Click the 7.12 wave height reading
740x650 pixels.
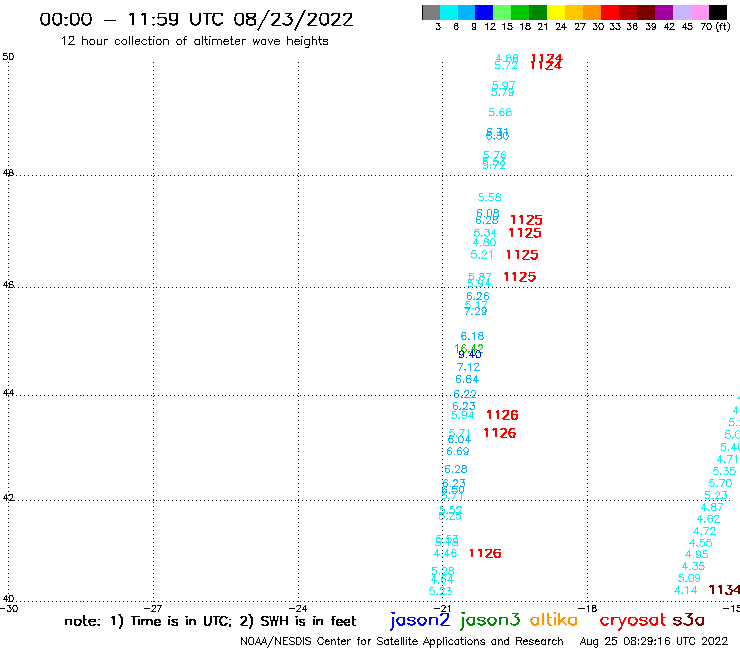(468, 367)
